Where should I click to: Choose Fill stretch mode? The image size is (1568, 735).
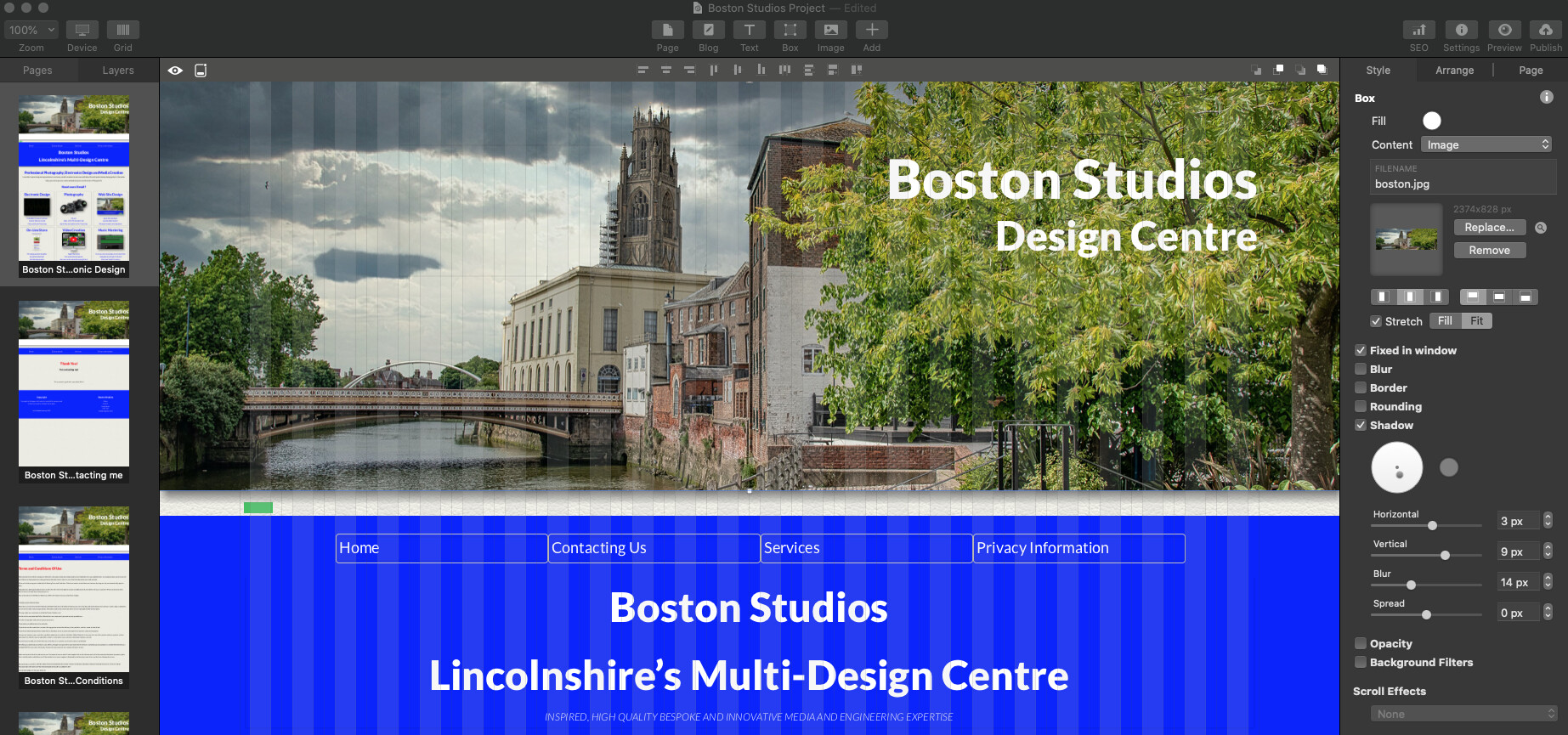tap(1445, 321)
